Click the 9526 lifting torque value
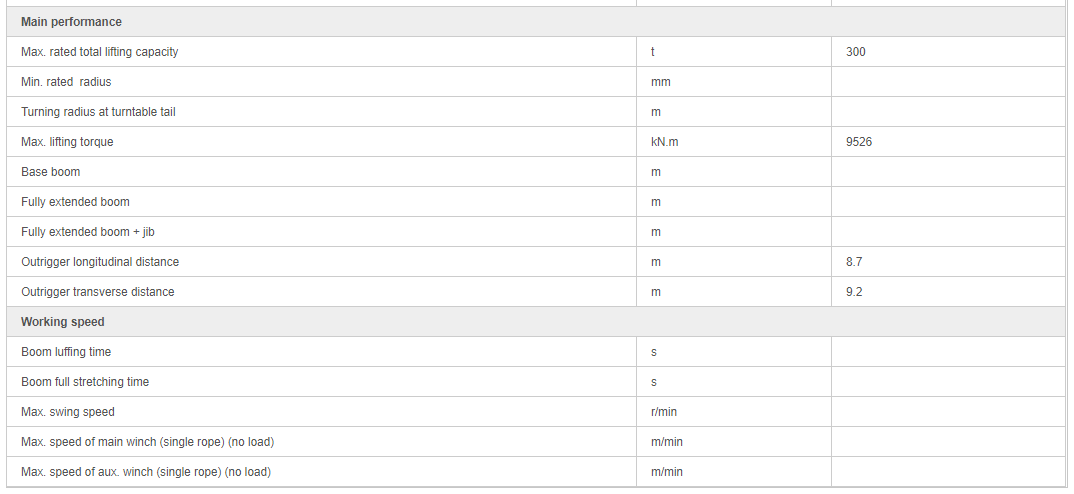 [859, 142]
